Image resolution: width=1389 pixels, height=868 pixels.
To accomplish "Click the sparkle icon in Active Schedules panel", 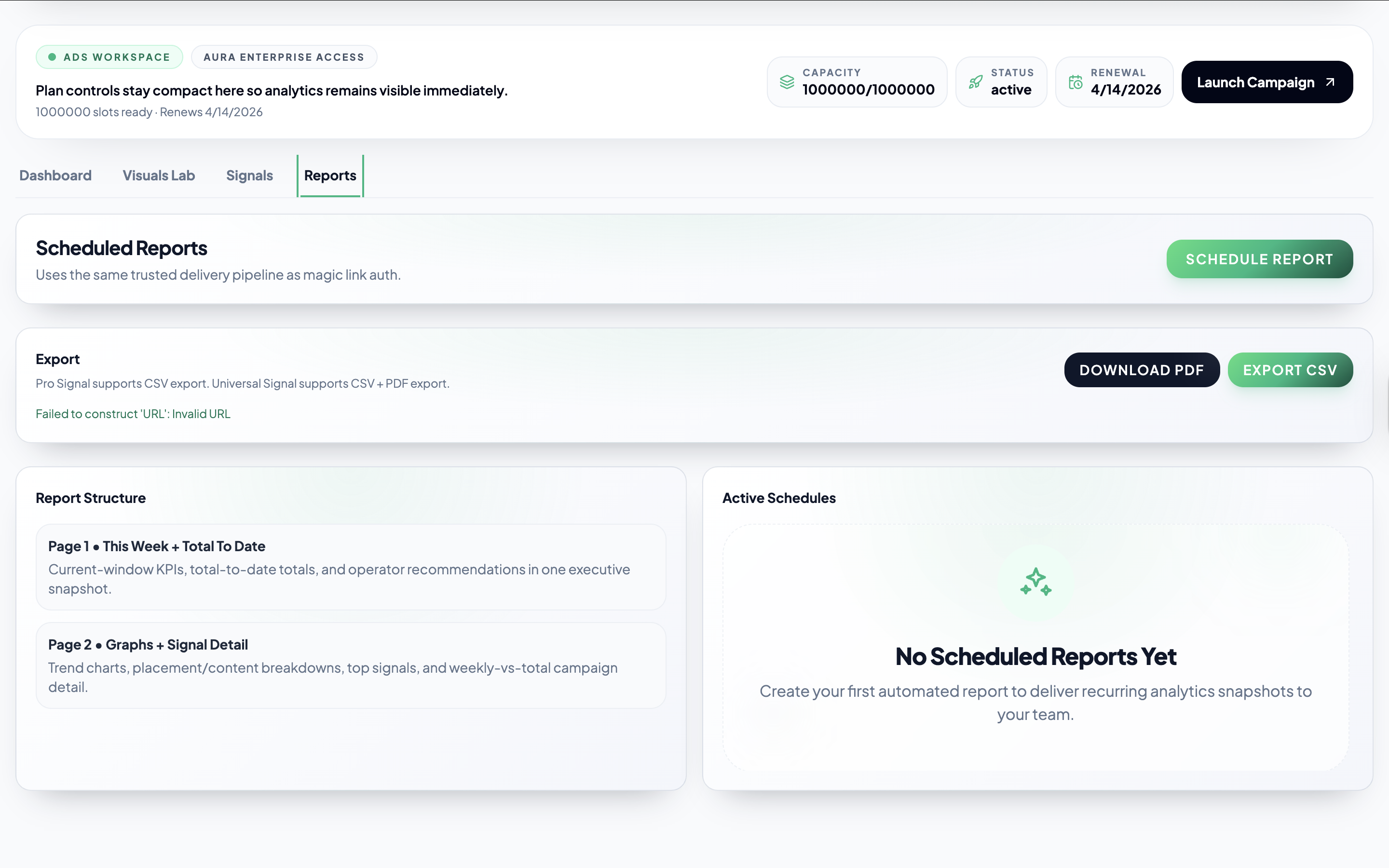I will tap(1035, 582).
